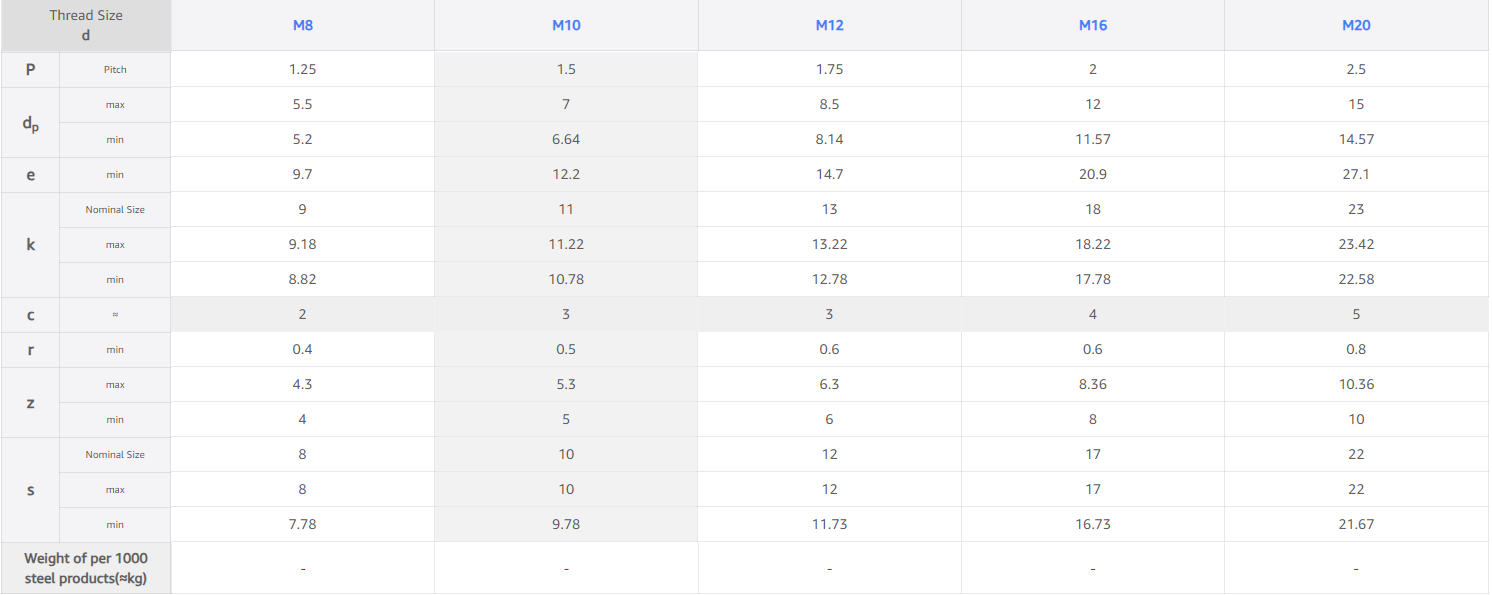Select e min value 20.9 for M16
The image size is (1492, 595).
pyautogui.click(x=1093, y=174)
